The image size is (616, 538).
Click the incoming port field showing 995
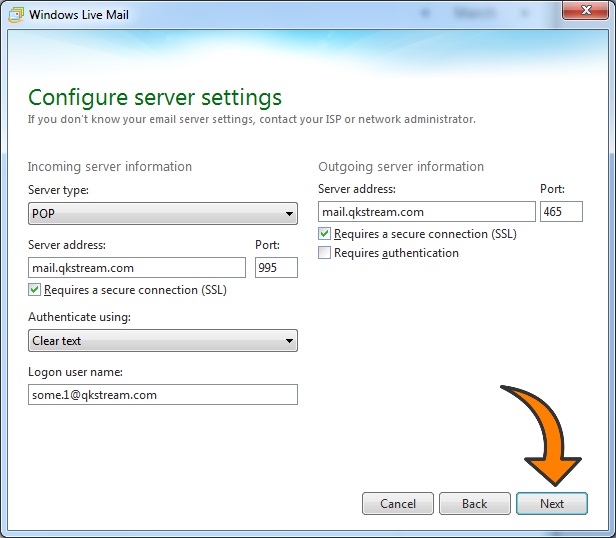(276, 268)
